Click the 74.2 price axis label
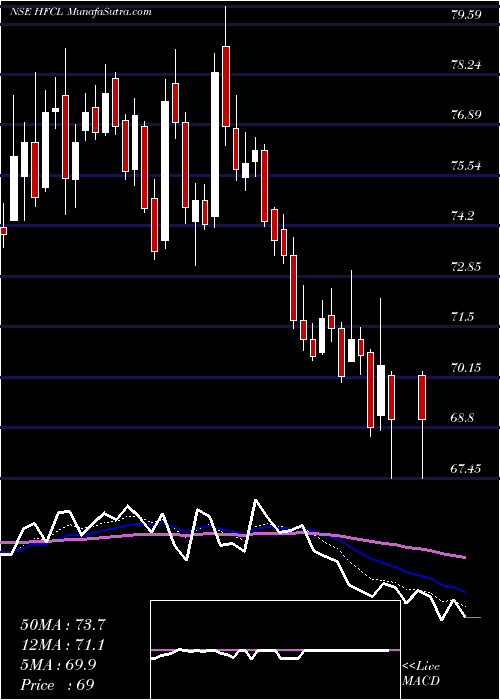The width and height of the screenshot is (500, 700). pyautogui.click(x=462, y=217)
